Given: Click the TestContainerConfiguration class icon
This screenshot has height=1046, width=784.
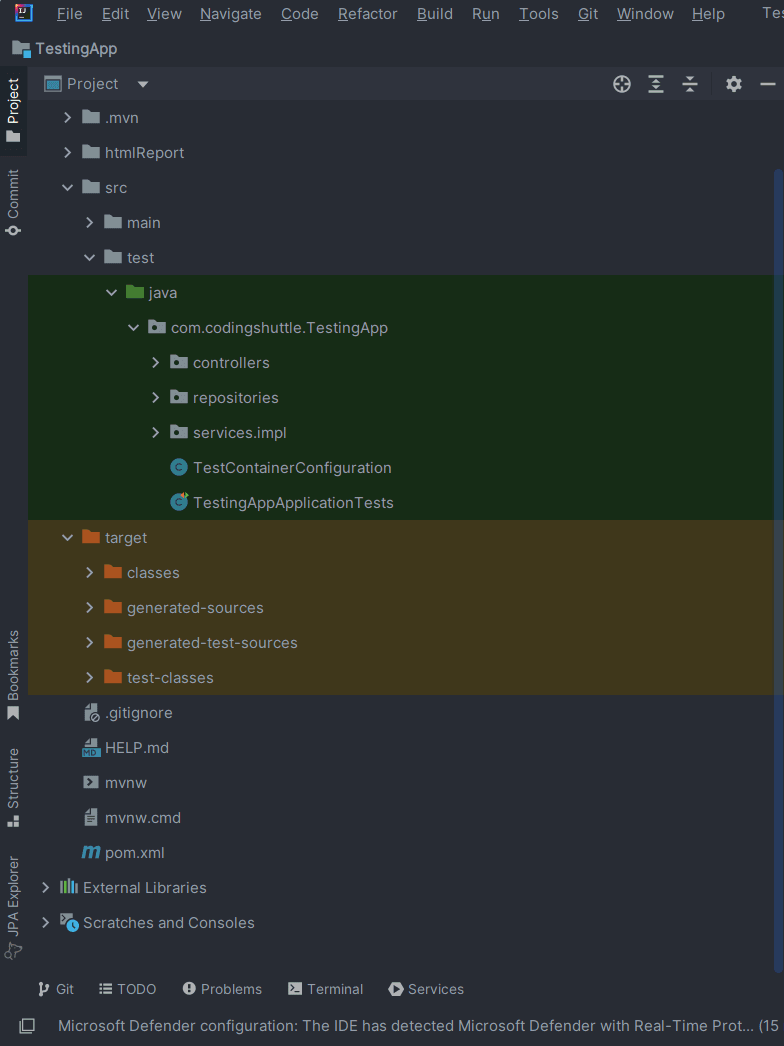Looking at the screenshot, I should tap(179, 468).
